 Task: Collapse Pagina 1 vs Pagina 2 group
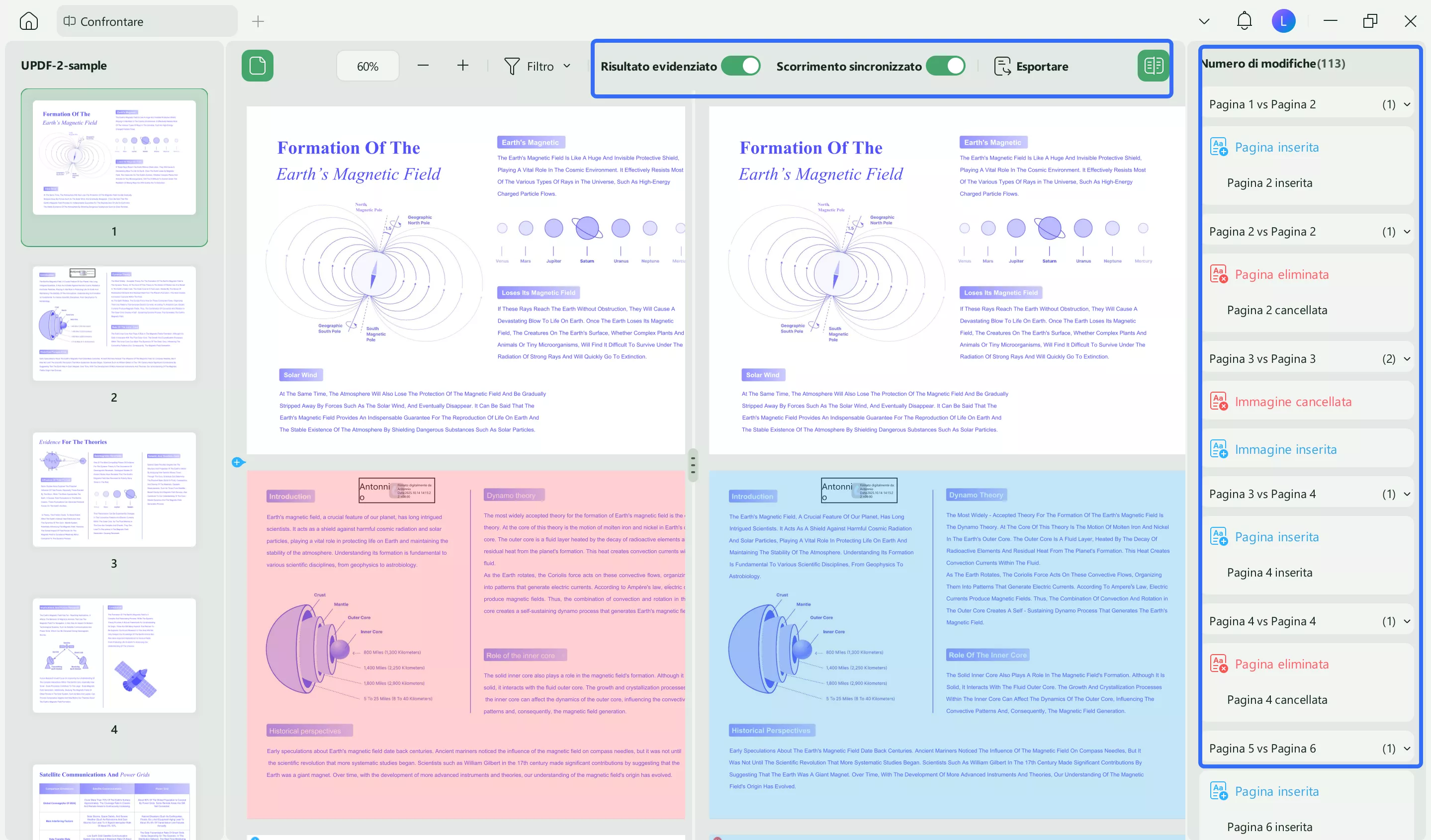pyautogui.click(x=1407, y=104)
